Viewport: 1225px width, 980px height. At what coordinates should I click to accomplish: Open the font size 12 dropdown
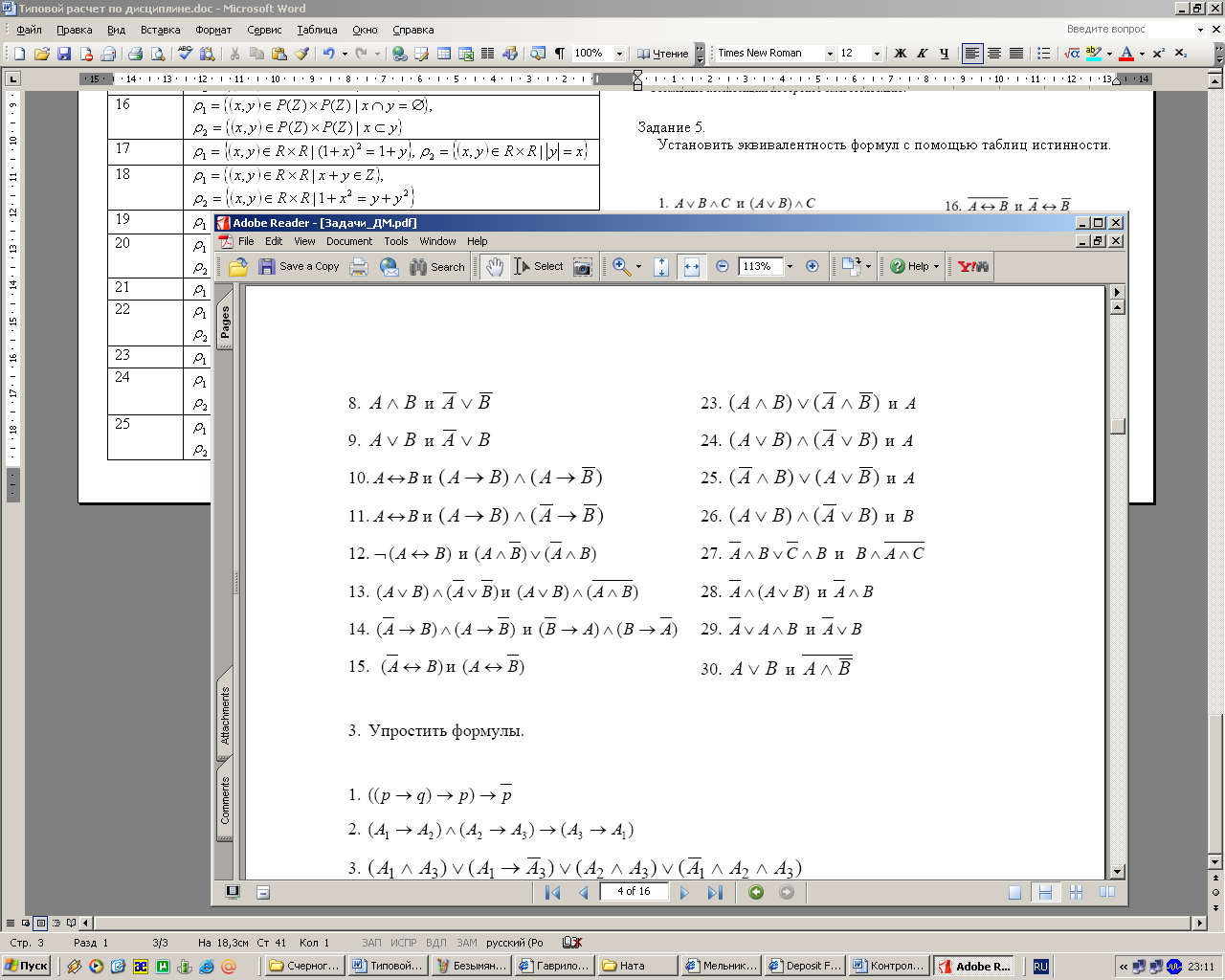877,54
